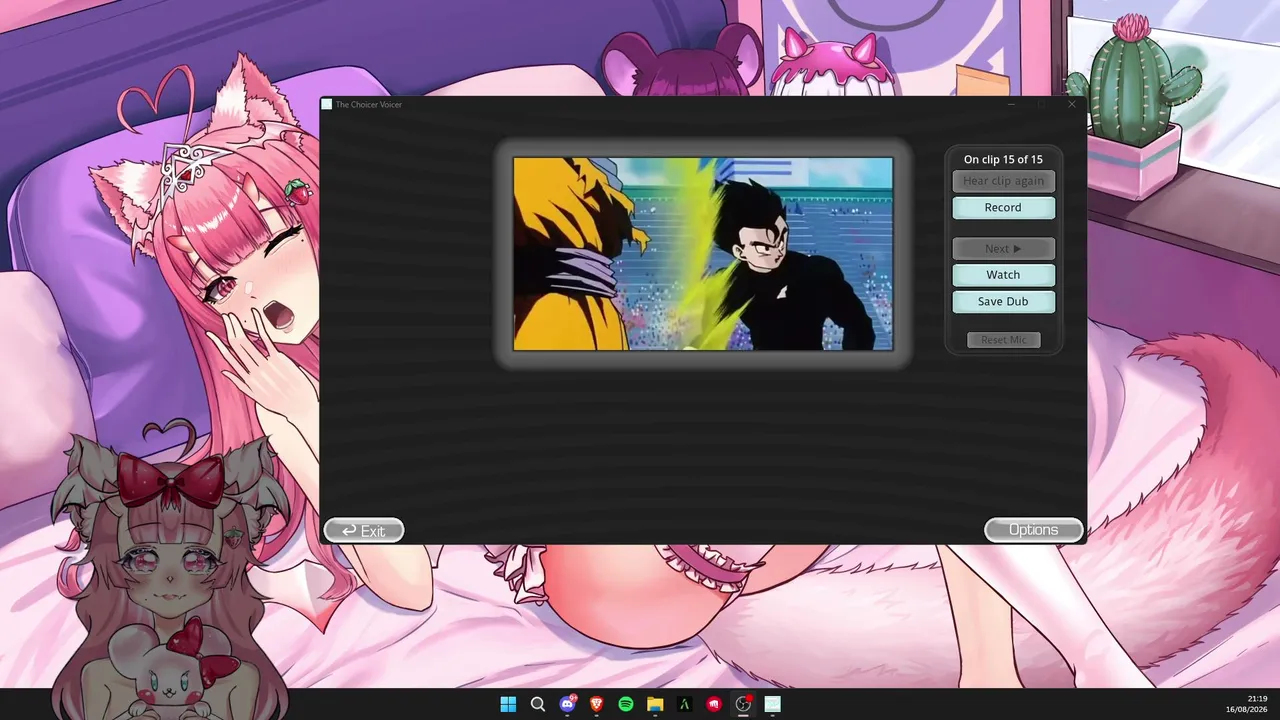
Task: Open the red fist icon app in taskbar
Action: pos(714,704)
